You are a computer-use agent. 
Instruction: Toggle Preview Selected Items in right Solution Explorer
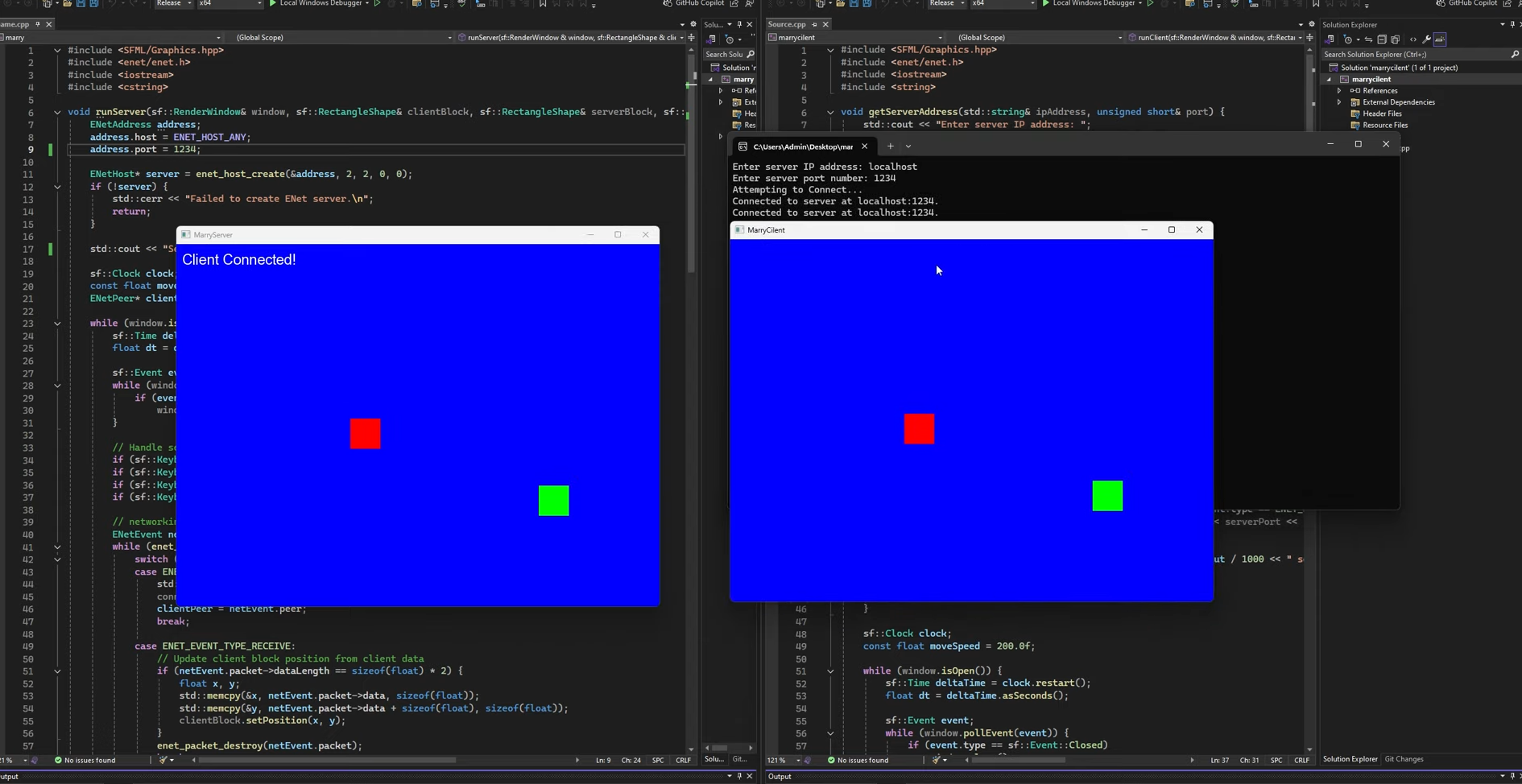click(x=1440, y=39)
